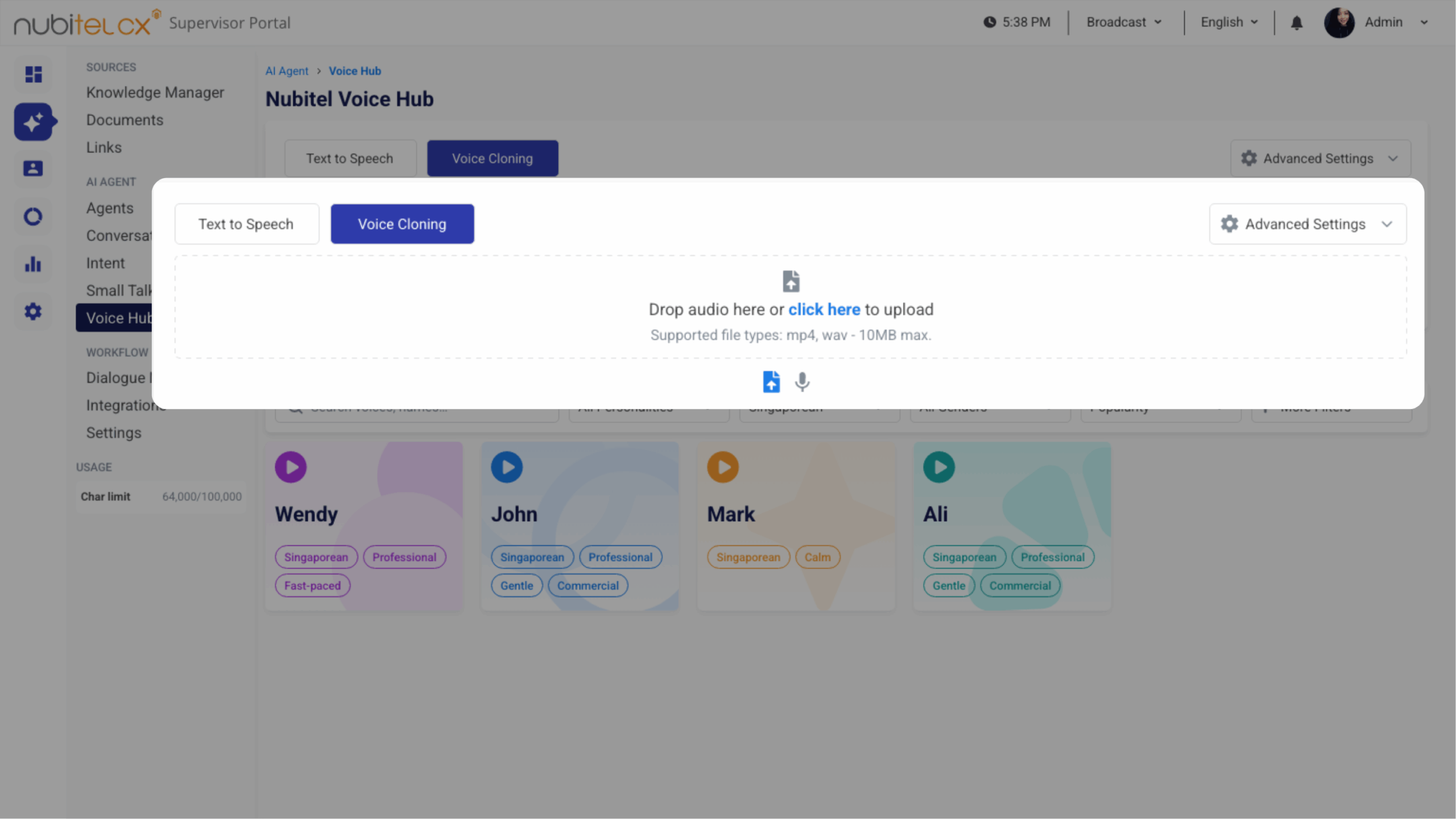Switch to Text to Speech tab in modal
The height and width of the screenshot is (819, 1456).
pos(246,224)
